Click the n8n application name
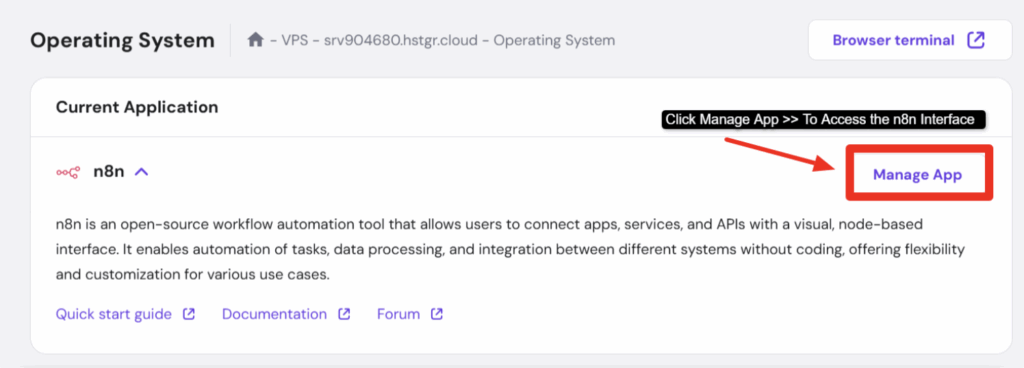1024x368 pixels. tap(108, 173)
